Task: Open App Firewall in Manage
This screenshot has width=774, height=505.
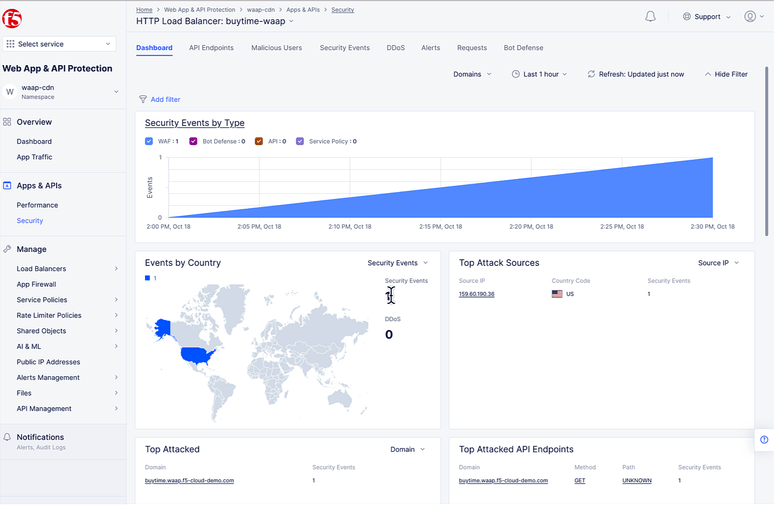Action: 36,284
